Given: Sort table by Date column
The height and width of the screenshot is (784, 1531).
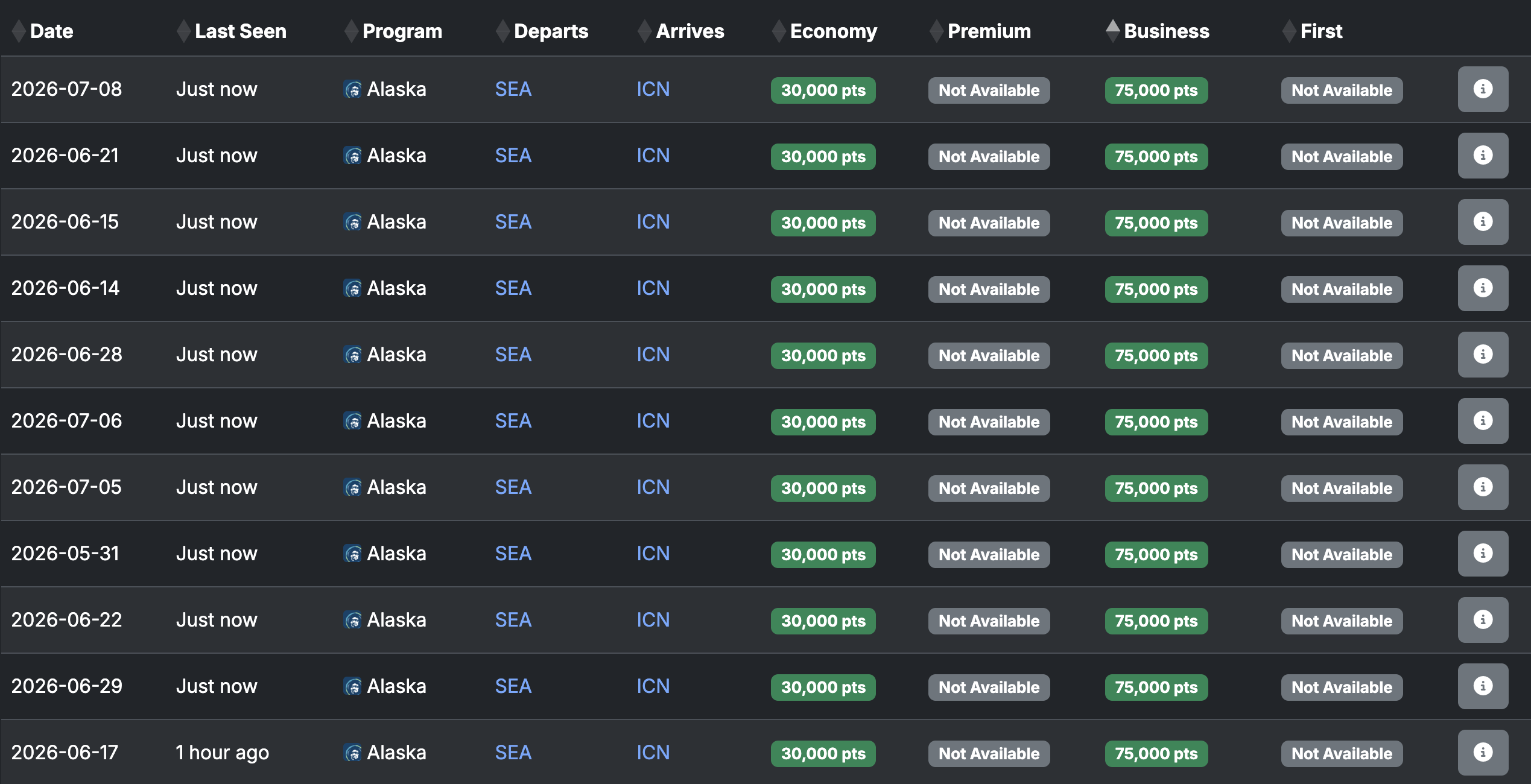Looking at the screenshot, I should coord(51,31).
